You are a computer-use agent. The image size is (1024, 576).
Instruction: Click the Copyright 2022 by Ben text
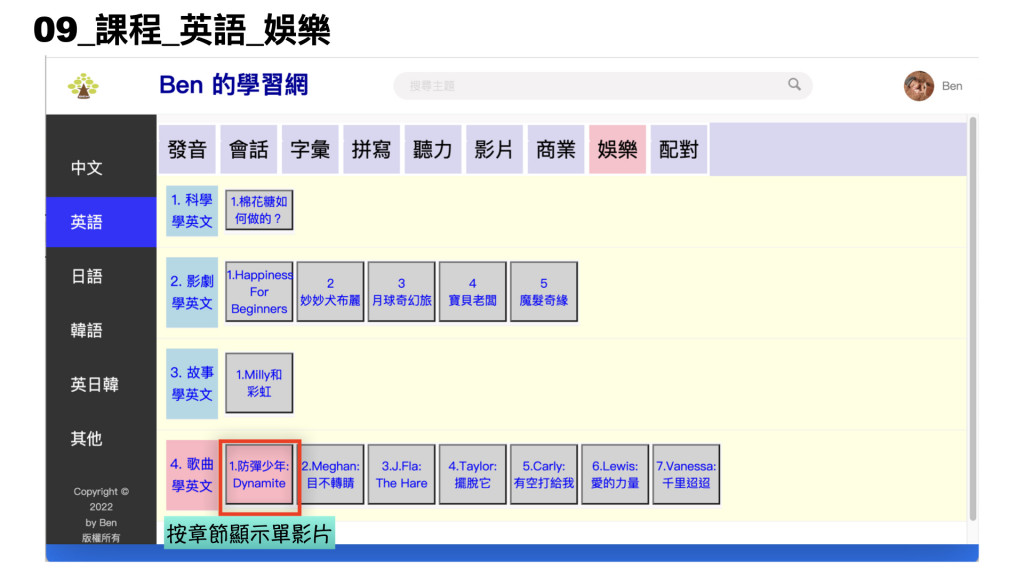pyautogui.click(x=101, y=507)
